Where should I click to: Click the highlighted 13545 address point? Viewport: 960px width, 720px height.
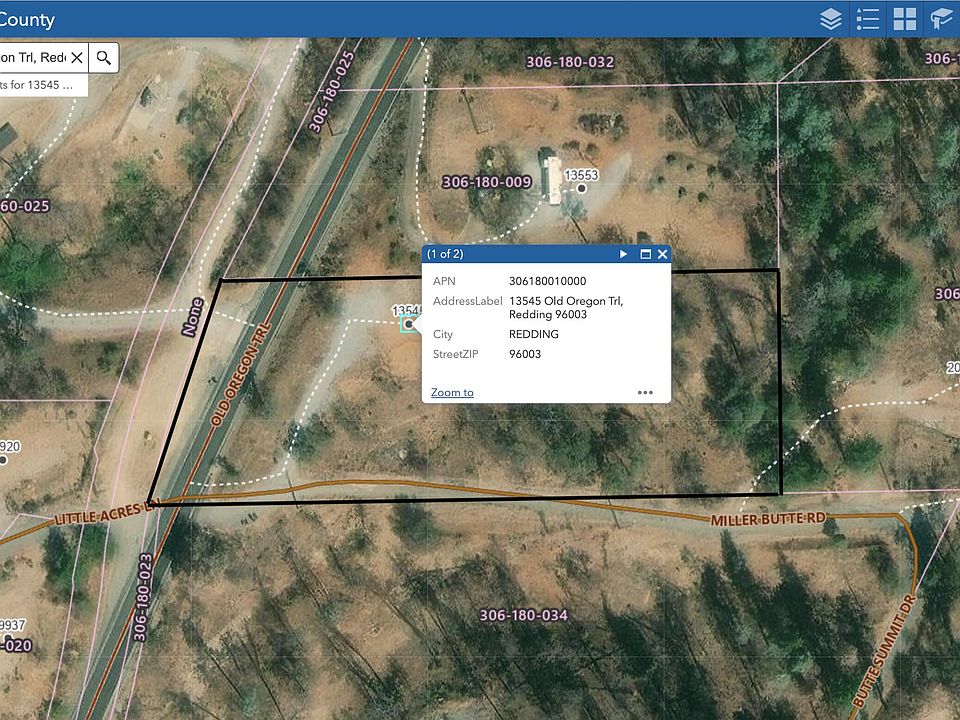click(408, 324)
